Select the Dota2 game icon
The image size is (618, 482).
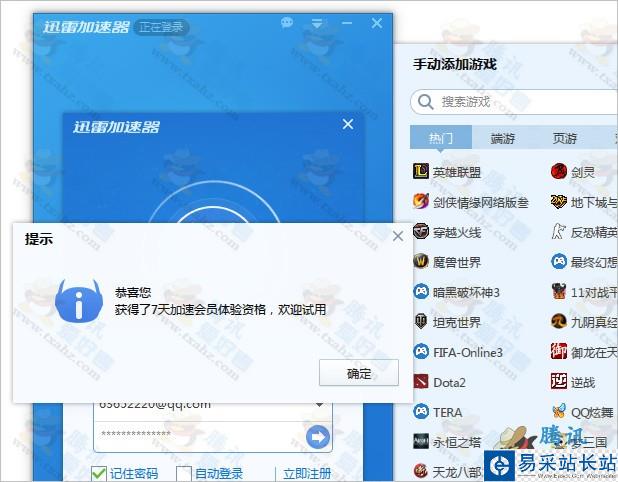(x=421, y=381)
